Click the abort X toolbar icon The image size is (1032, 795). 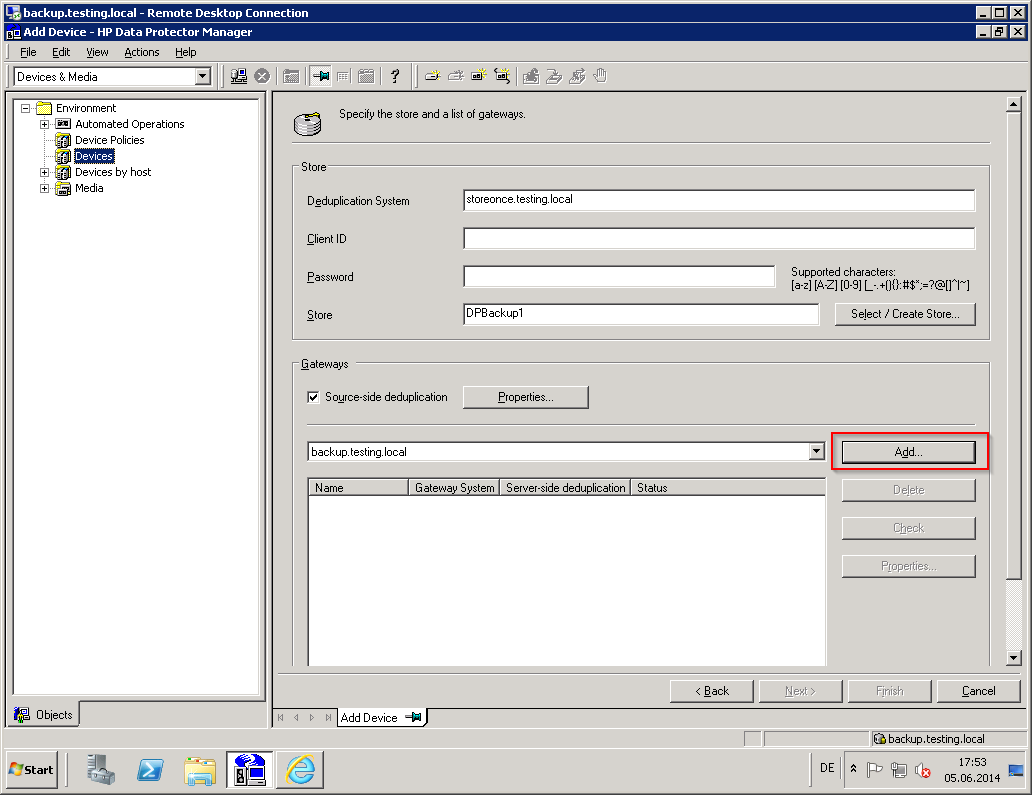click(262, 76)
